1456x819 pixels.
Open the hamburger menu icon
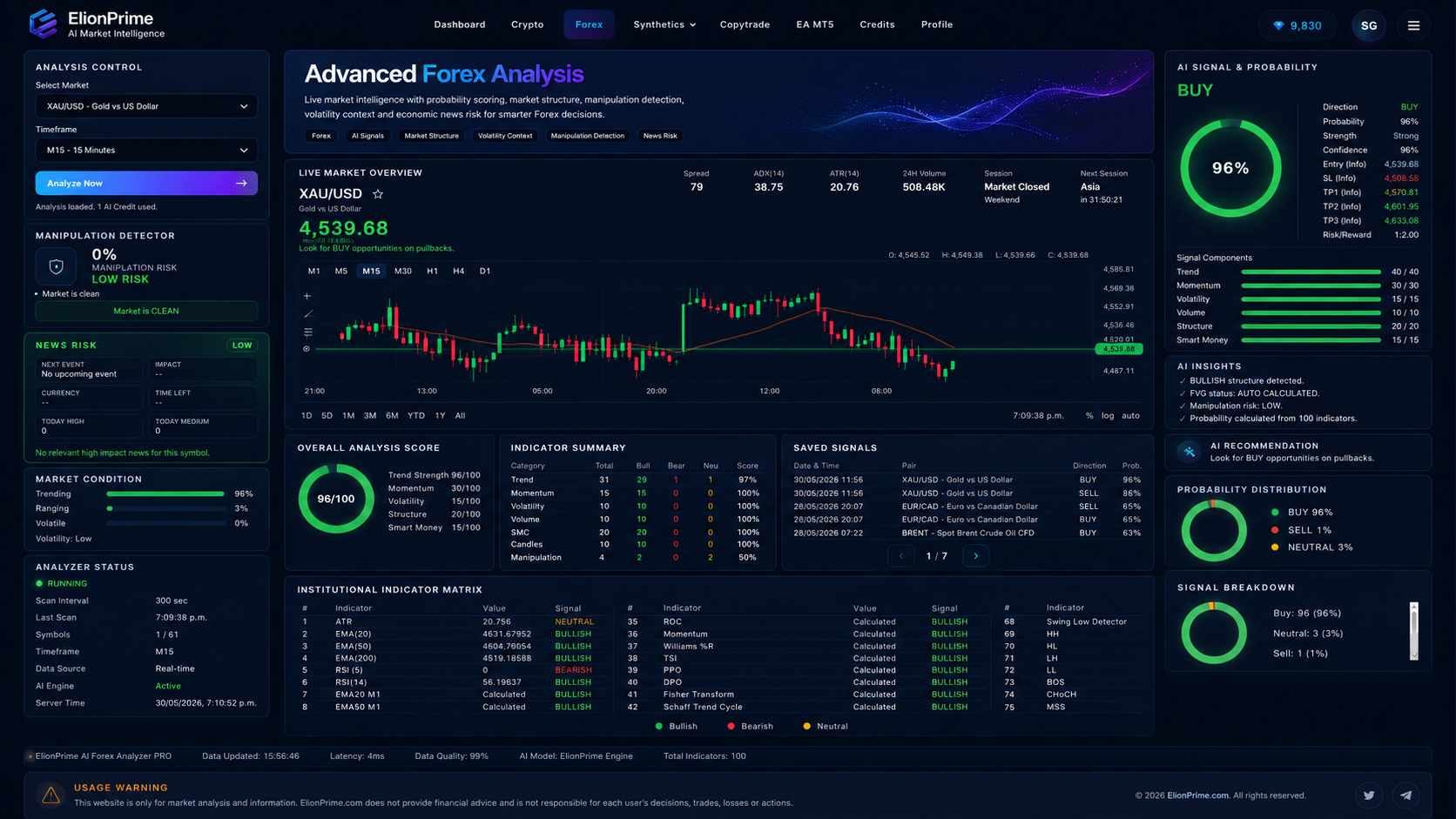pos(1413,25)
